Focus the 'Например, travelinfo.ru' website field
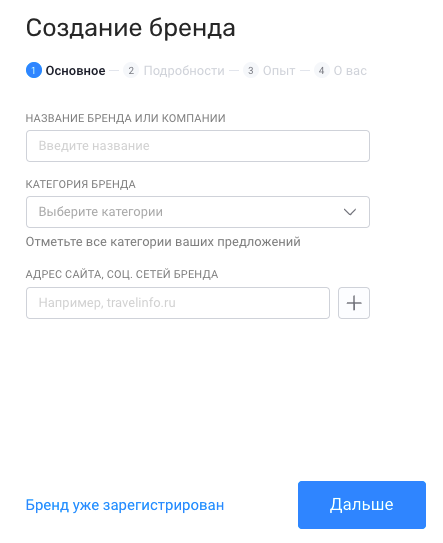 point(178,303)
